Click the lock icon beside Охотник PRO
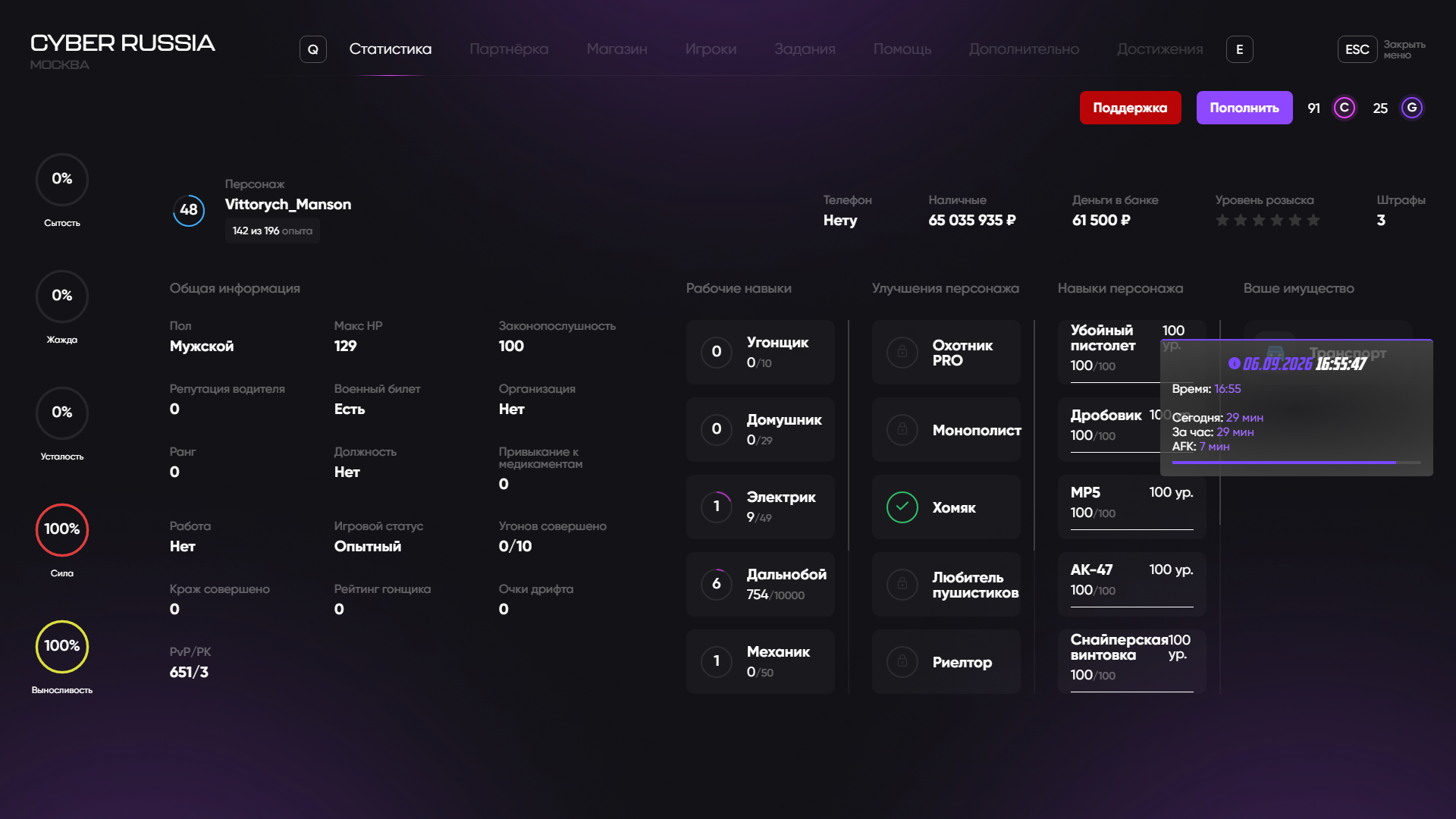The width and height of the screenshot is (1456, 819). [x=902, y=353]
